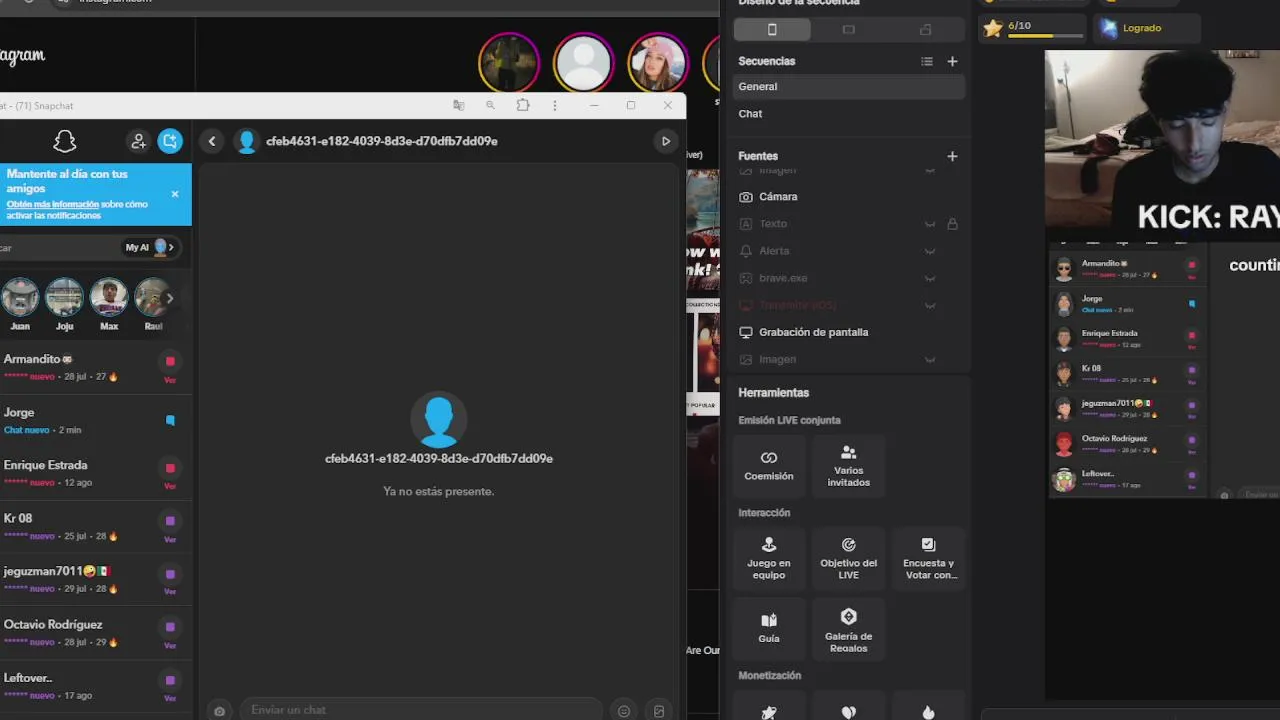Open the Juego en equipo tool

tap(768, 557)
